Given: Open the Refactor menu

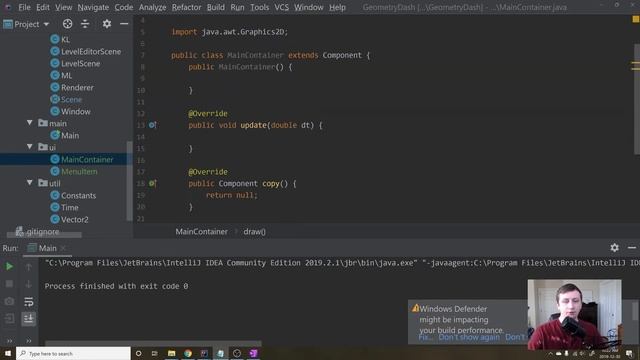Looking at the screenshot, I should (186, 7).
